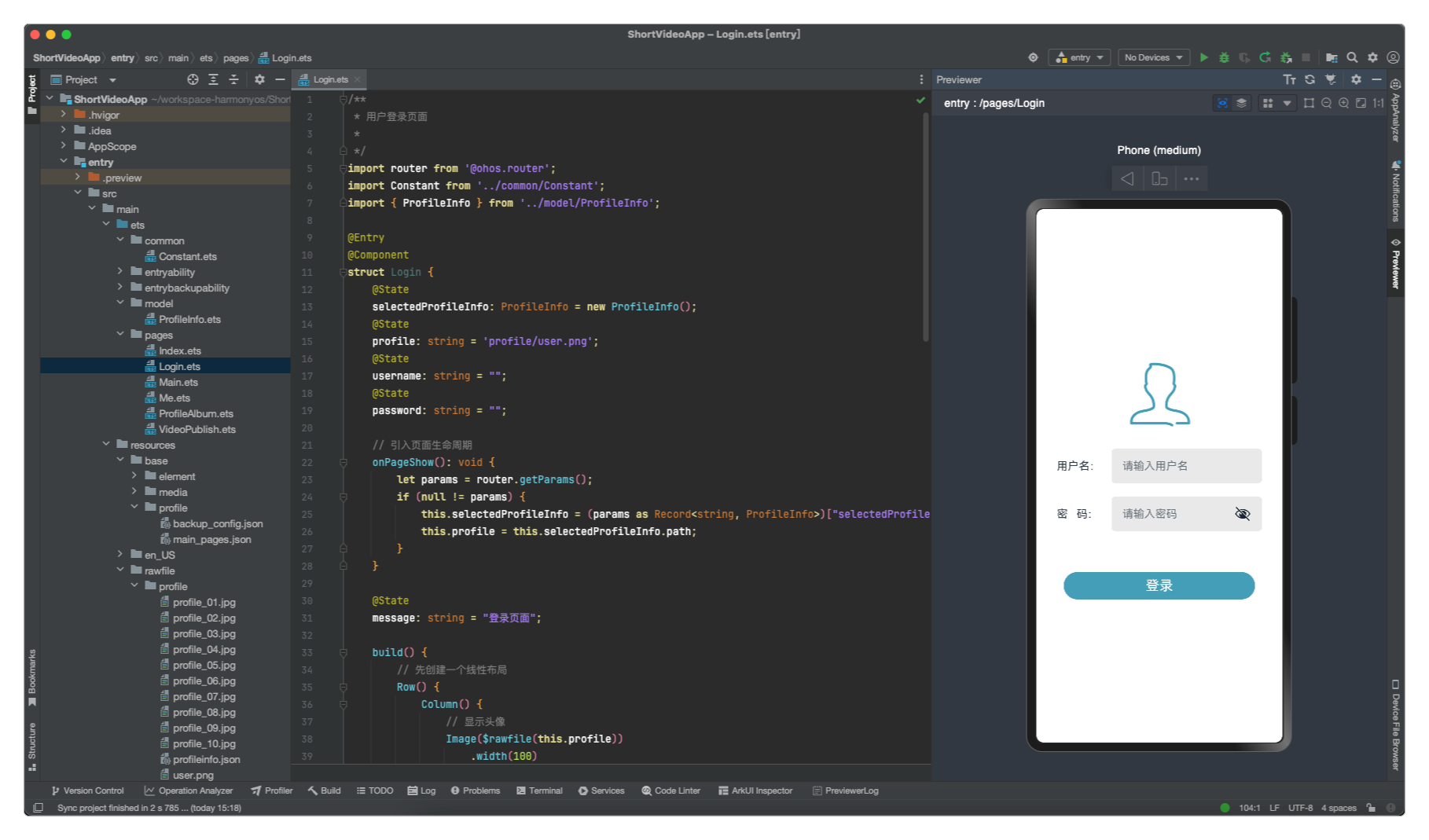Open Index.ets from the project tree

click(x=180, y=350)
